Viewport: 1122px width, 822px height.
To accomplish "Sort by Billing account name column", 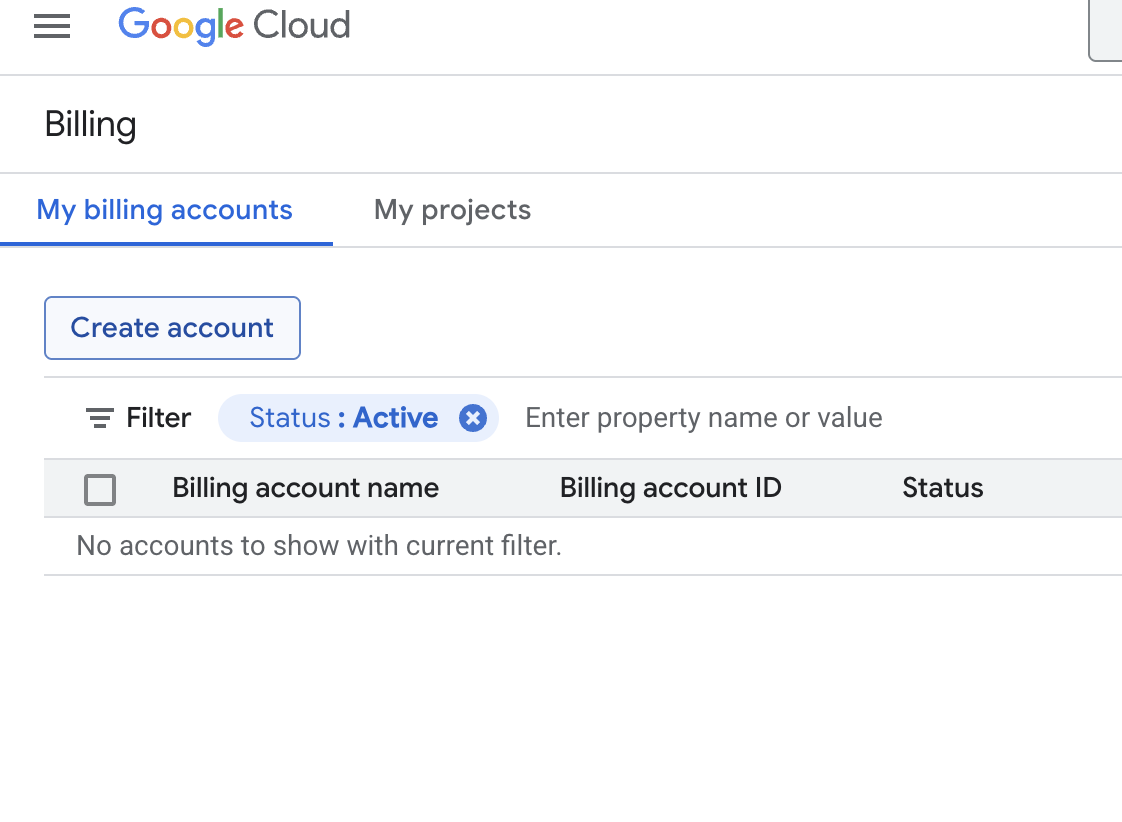I will click(306, 488).
